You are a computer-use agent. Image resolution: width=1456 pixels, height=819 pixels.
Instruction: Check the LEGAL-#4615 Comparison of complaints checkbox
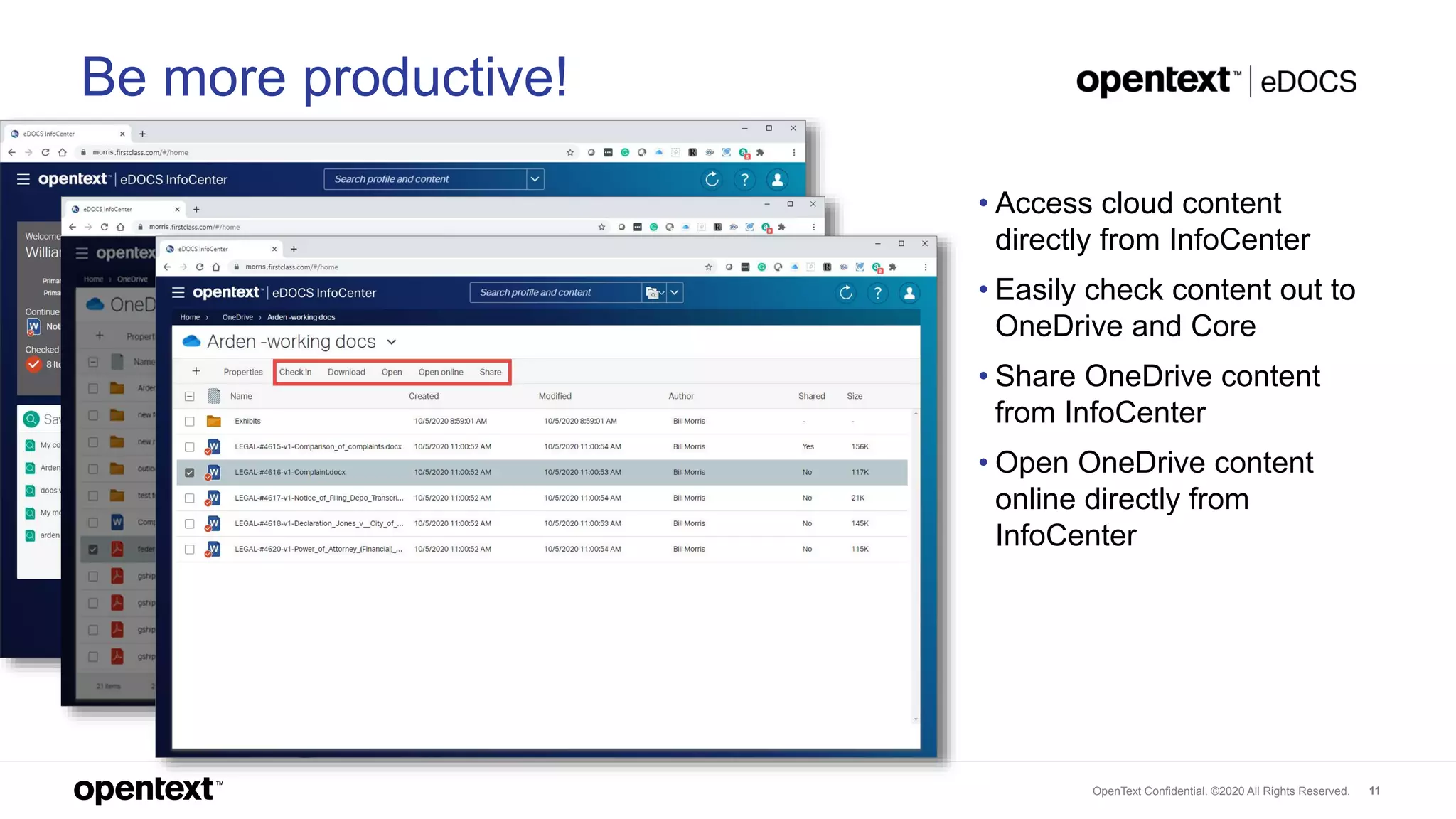point(190,447)
